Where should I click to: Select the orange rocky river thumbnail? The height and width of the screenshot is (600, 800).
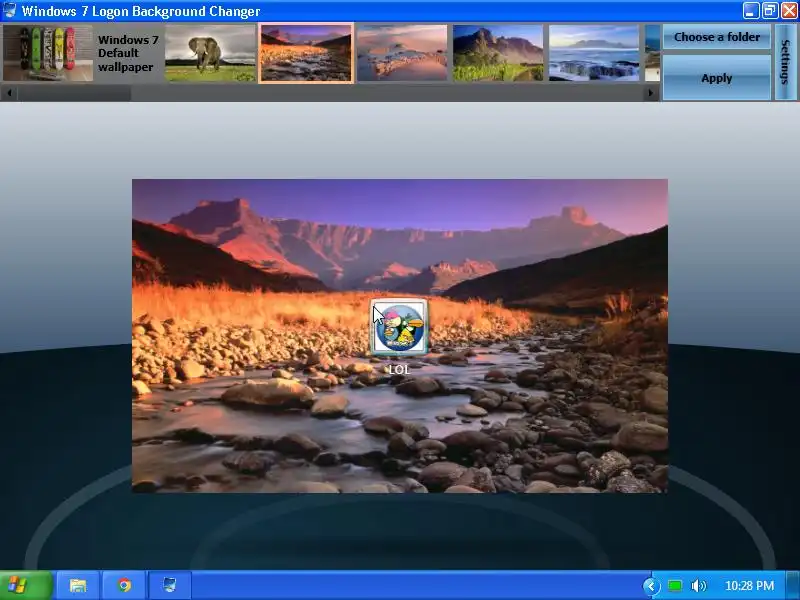(306, 53)
